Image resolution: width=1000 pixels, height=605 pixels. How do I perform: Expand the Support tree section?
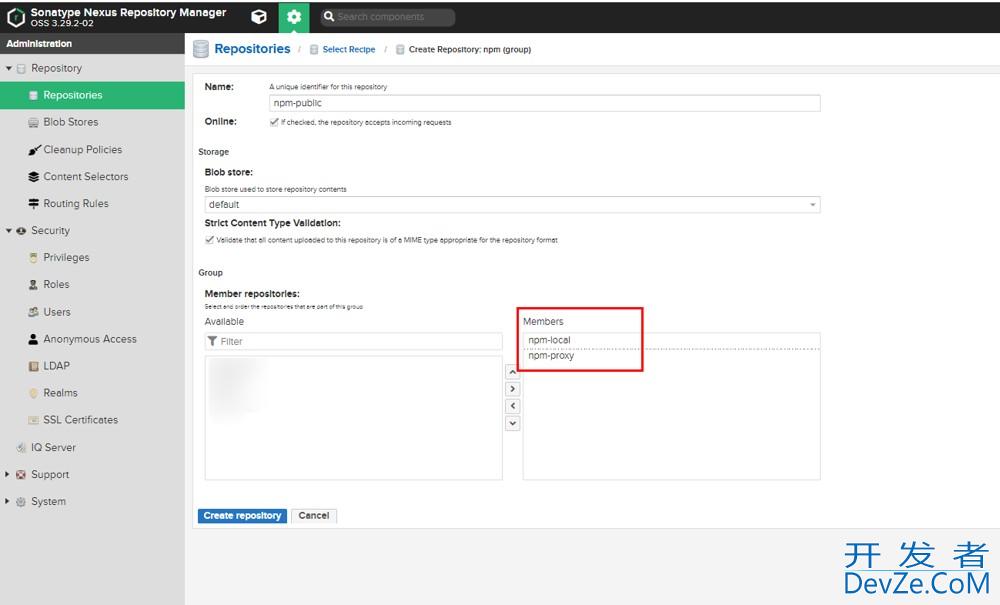(8, 474)
